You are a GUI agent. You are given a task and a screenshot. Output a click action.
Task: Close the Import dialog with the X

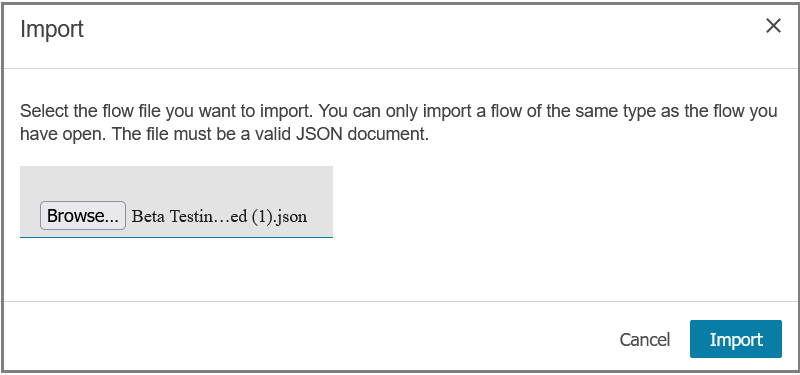[773, 26]
